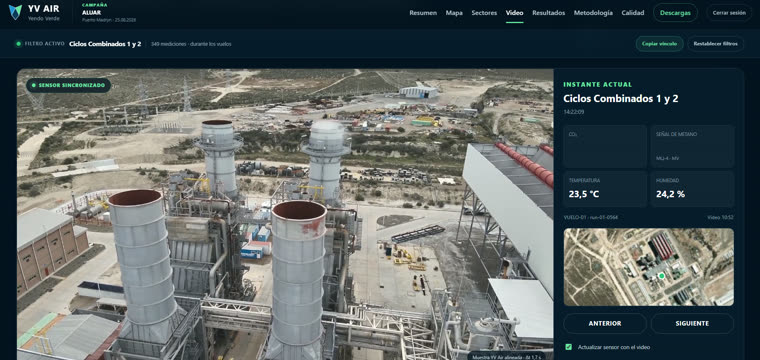Click the '349 mediciones' filter summary text
Screen dimensions: 760x360
(191, 44)
